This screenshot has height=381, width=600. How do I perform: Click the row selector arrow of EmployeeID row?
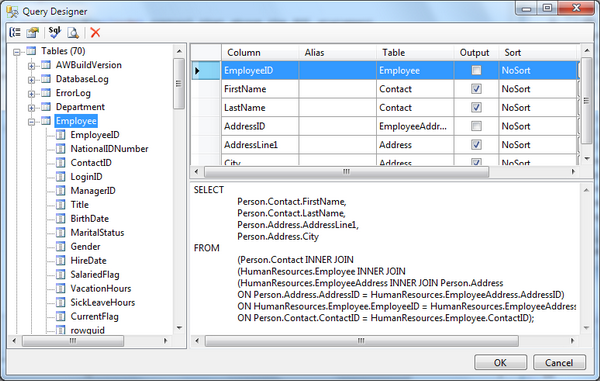click(x=206, y=70)
